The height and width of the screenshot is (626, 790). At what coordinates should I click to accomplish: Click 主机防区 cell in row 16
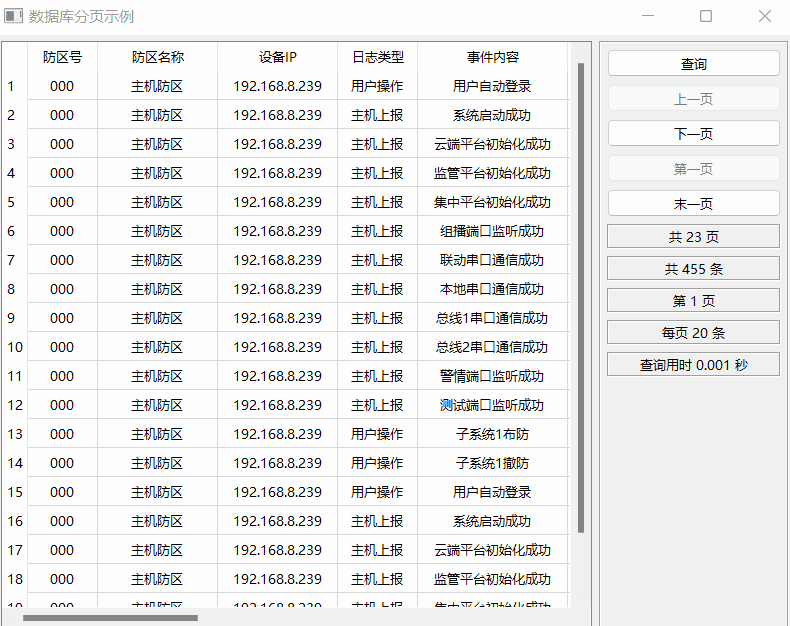157,521
